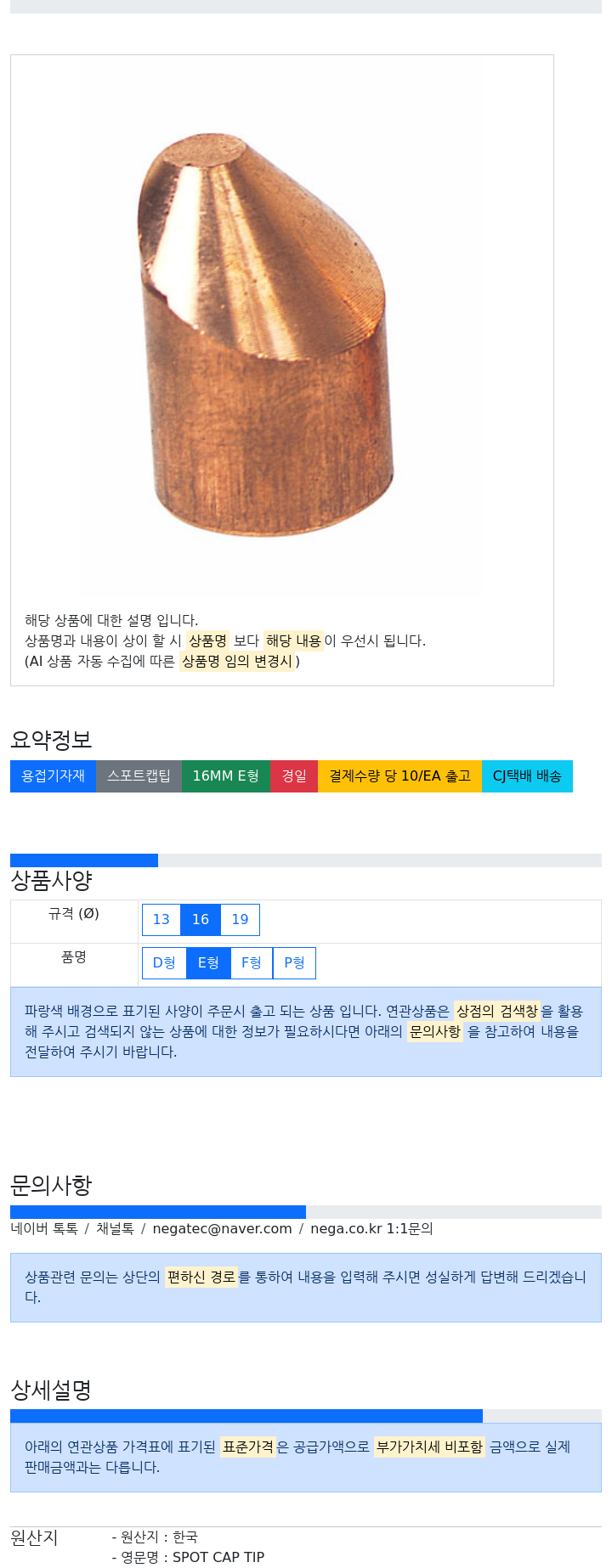Click the 경일 red brand tag
This screenshot has height=1568, width=612.
pos(294,776)
